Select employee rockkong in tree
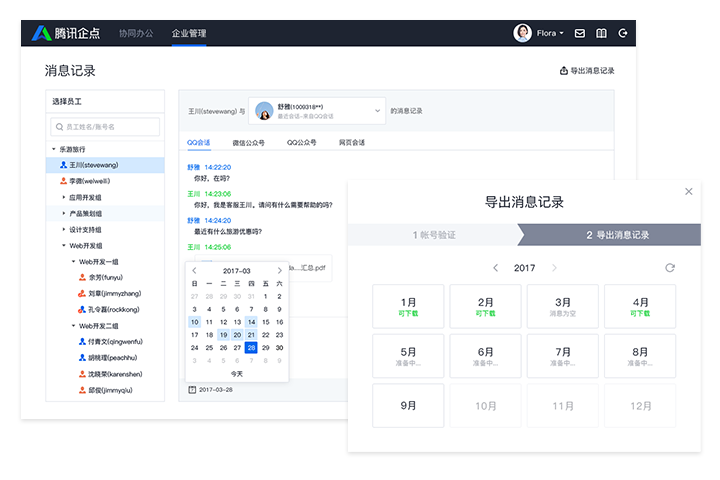Image resolution: width=720 pixels, height=480 pixels. coord(108,310)
